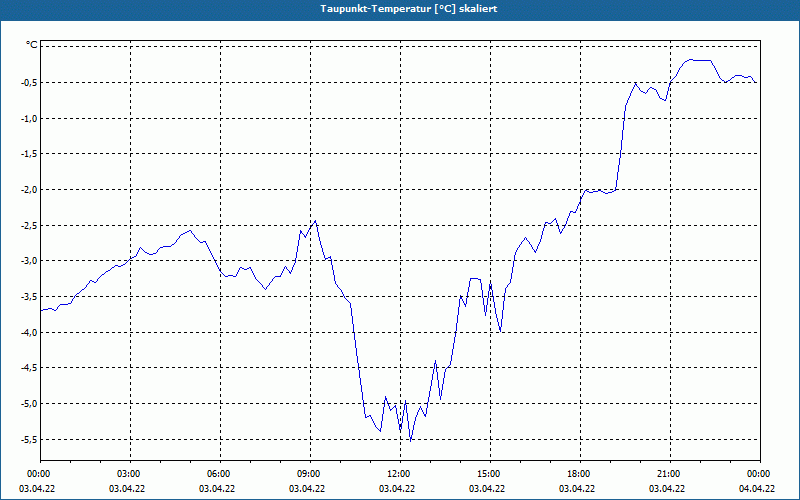
Task: Click the 15:00 time axis label
Action: [490, 474]
